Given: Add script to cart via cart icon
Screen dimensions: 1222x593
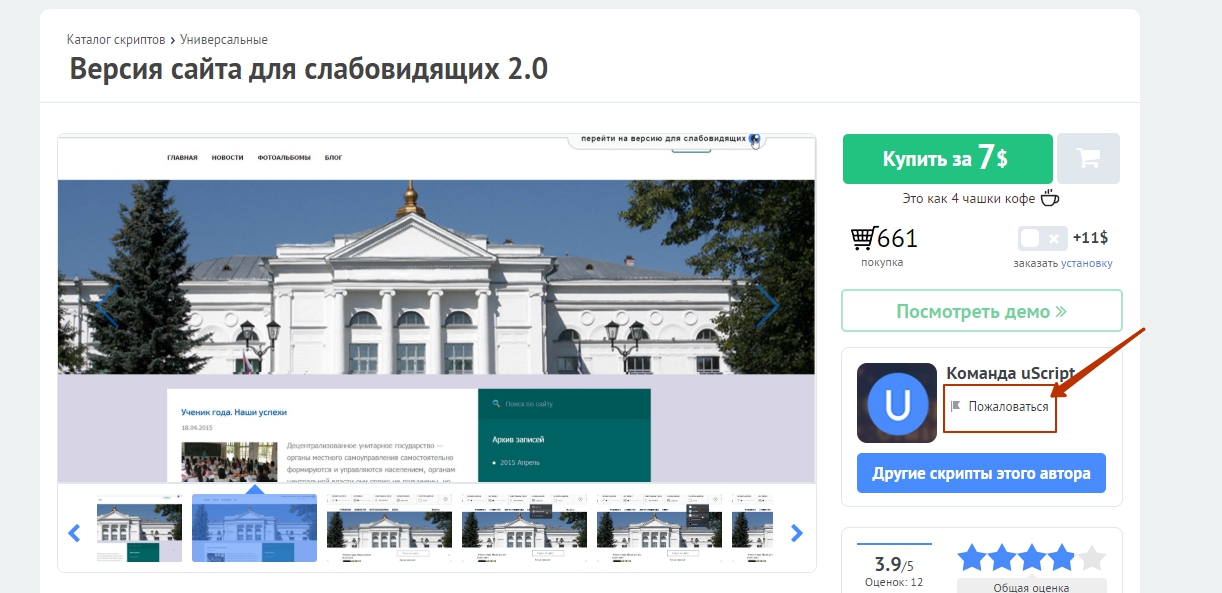Looking at the screenshot, I should [x=1088, y=159].
